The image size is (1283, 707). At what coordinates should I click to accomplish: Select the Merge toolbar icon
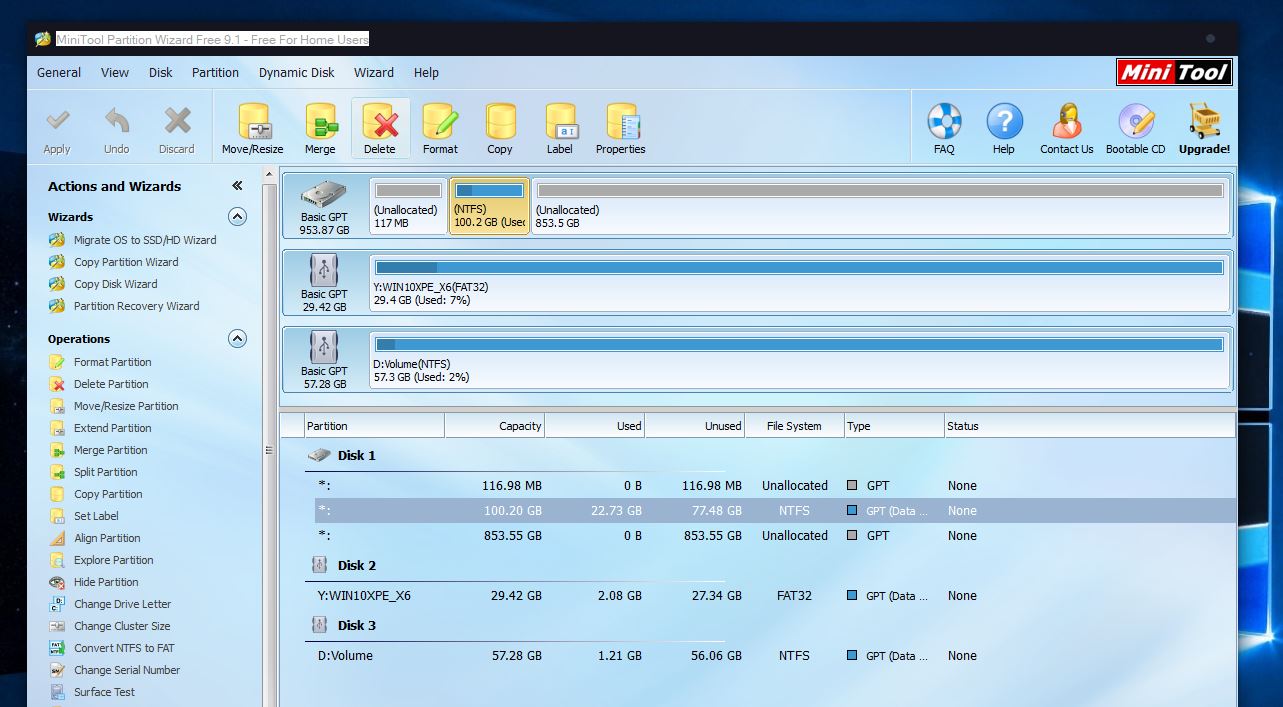[x=320, y=121]
